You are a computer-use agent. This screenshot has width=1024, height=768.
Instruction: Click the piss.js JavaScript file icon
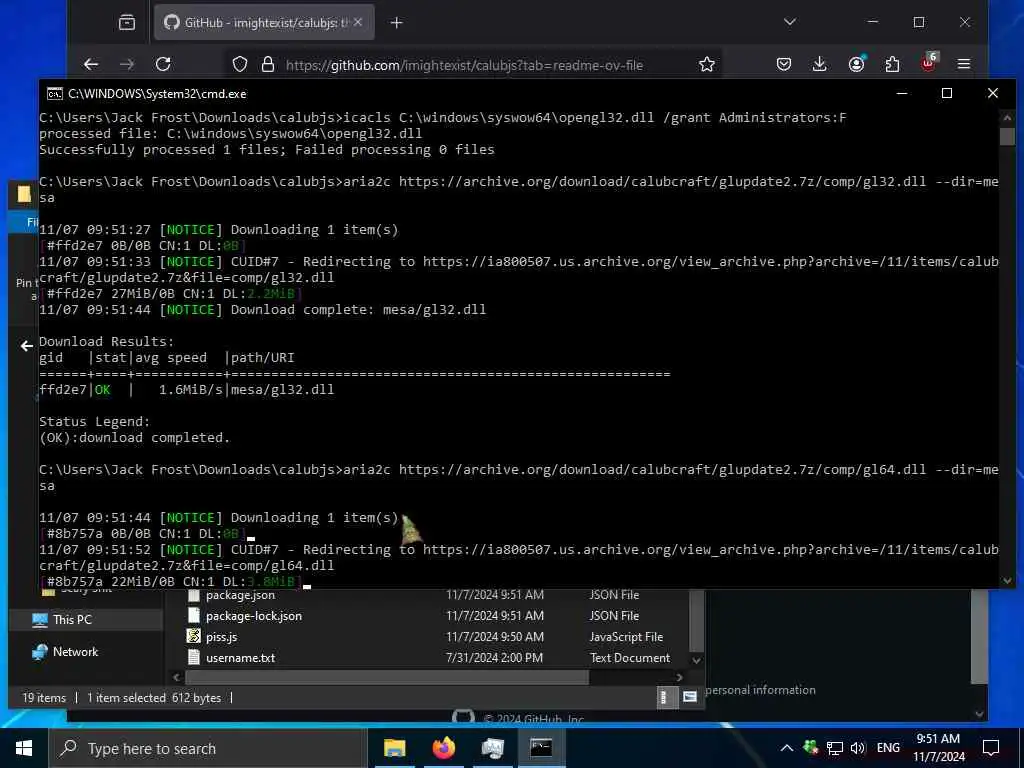193,636
